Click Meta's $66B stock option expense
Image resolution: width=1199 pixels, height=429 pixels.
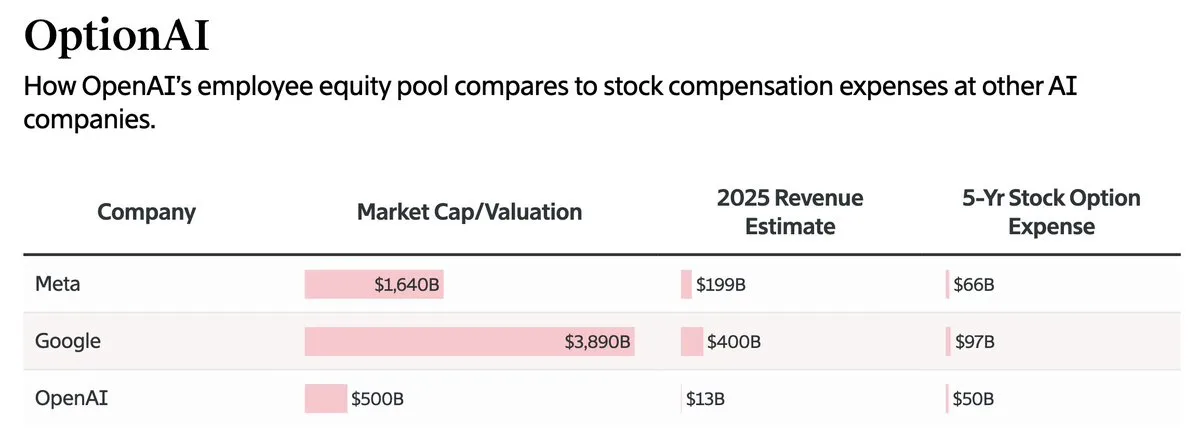pos(973,285)
